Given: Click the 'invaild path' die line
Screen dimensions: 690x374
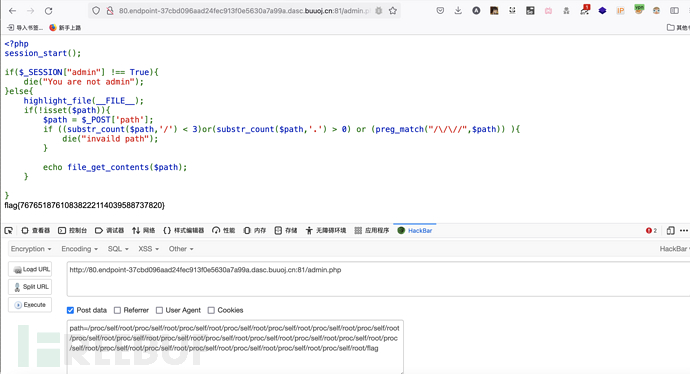Looking at the screenshot, I should click(110, 139).
